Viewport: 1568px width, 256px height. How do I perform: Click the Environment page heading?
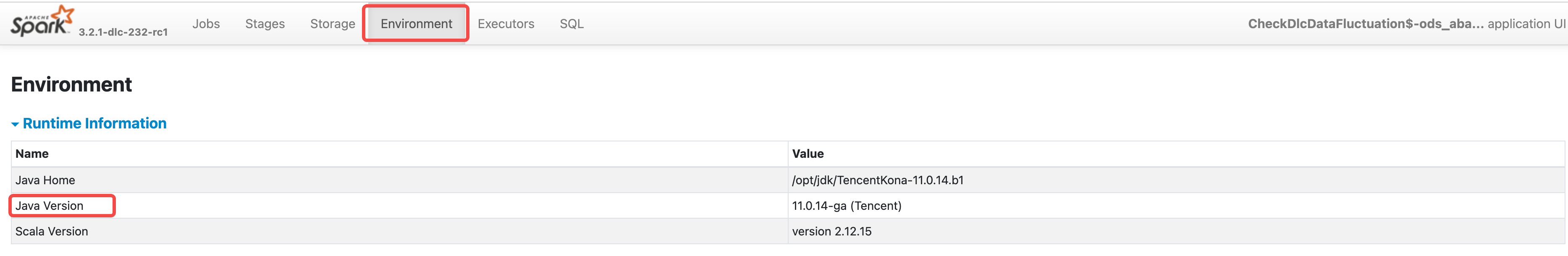tap(71, 84)
